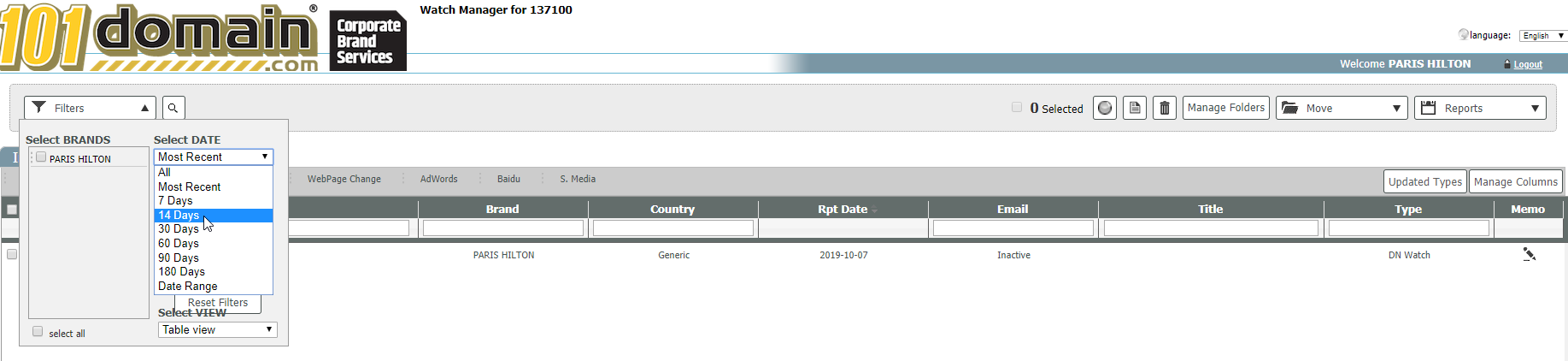The width and height of the screenshot is (1568, 361).
Task: Click the magnifier search icon button
Action: [x=173, y=108]
